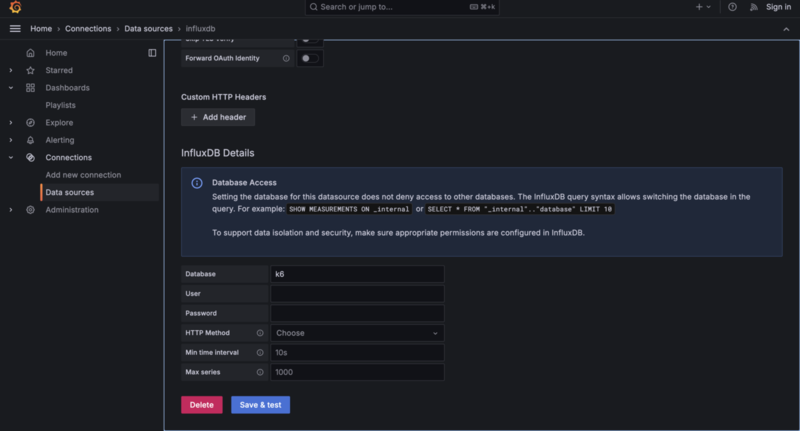Click the Forward OAuth Identity info icon
The image size is (800, 431).
(x=286, y=58)
